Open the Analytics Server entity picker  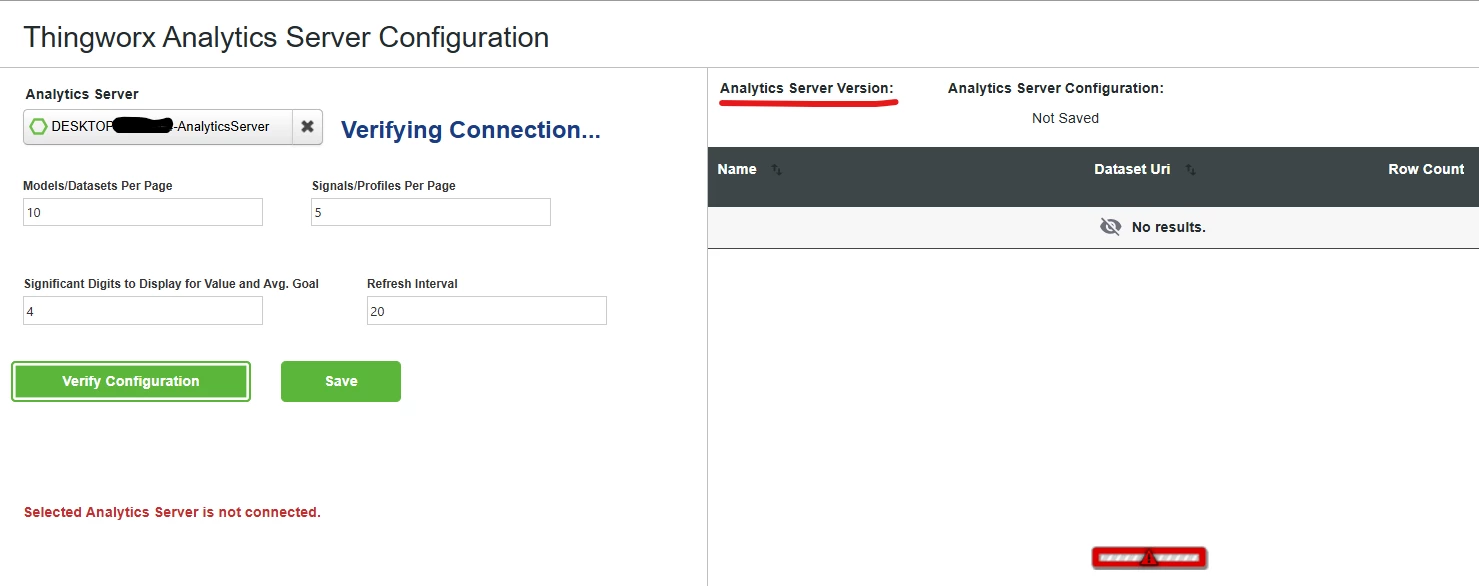(x=158, y=127)
